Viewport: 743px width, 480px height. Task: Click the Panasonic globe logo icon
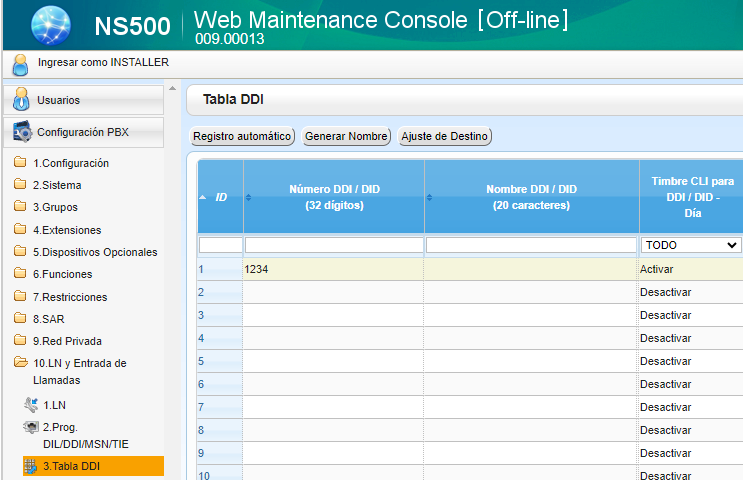51,25
